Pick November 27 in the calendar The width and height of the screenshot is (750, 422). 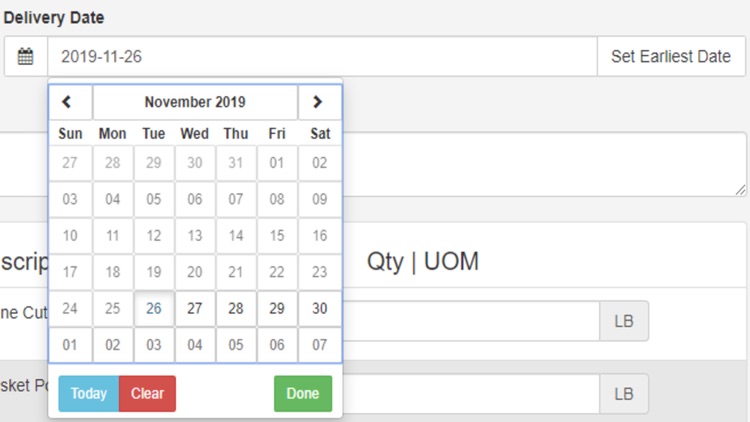[195, 309]
